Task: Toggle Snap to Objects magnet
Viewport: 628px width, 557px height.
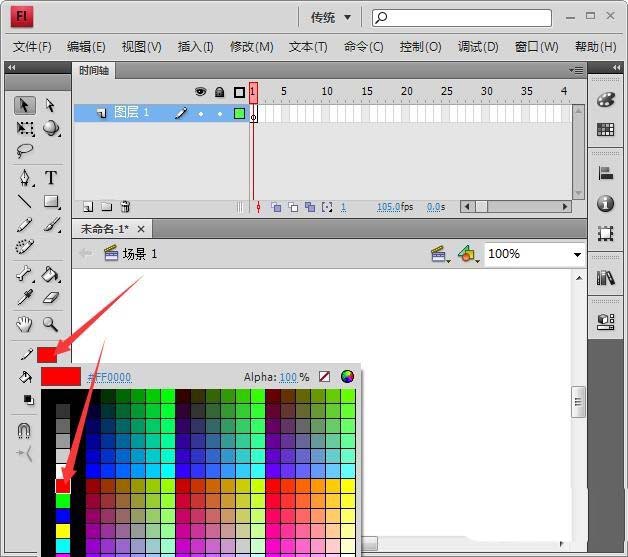Action: click(24, 430)
